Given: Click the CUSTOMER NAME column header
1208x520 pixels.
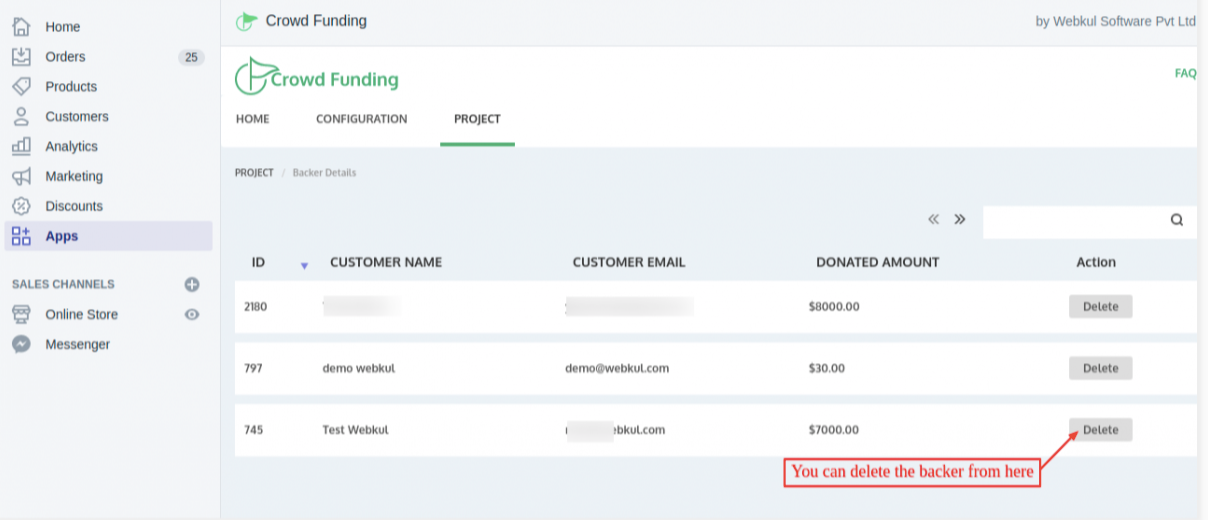Looking at the screenshot, I should point(386,262).
